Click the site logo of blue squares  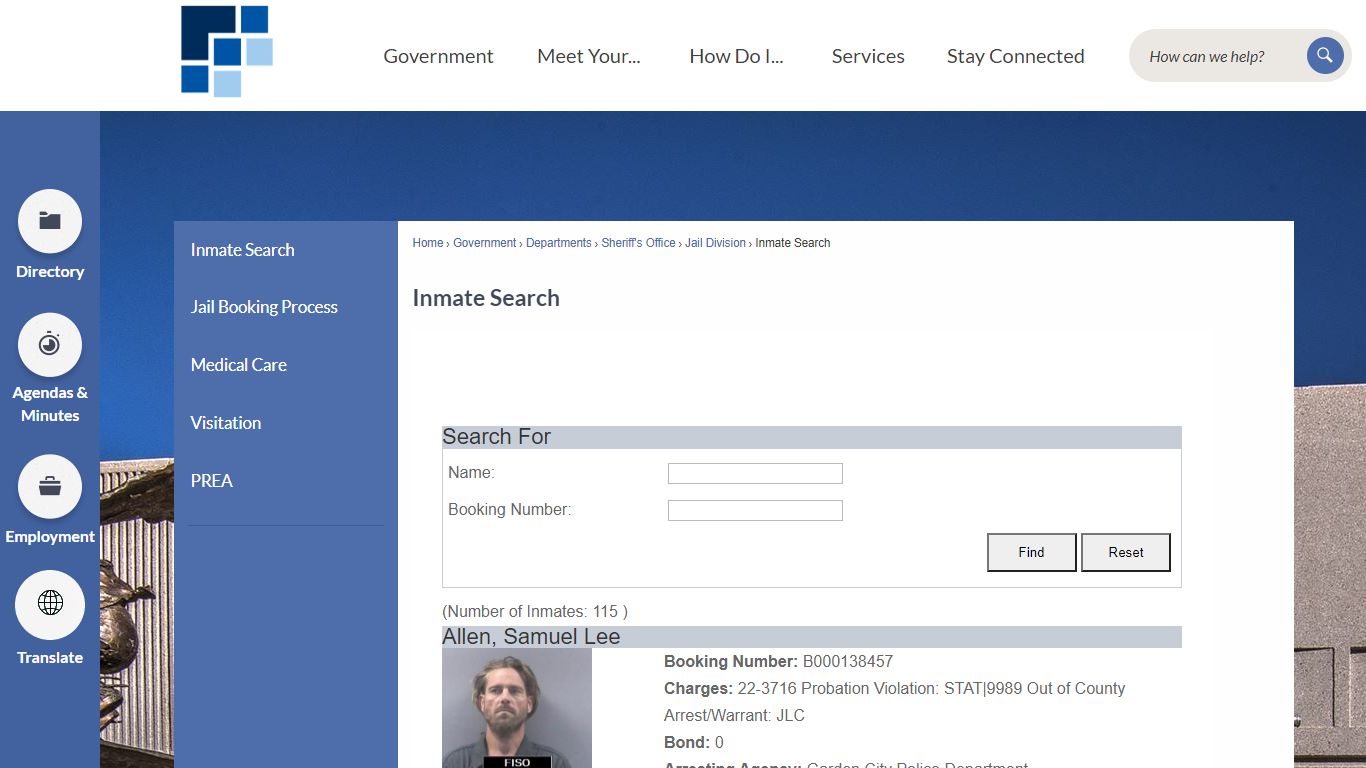pyautogui.click(x=227, y=51)
